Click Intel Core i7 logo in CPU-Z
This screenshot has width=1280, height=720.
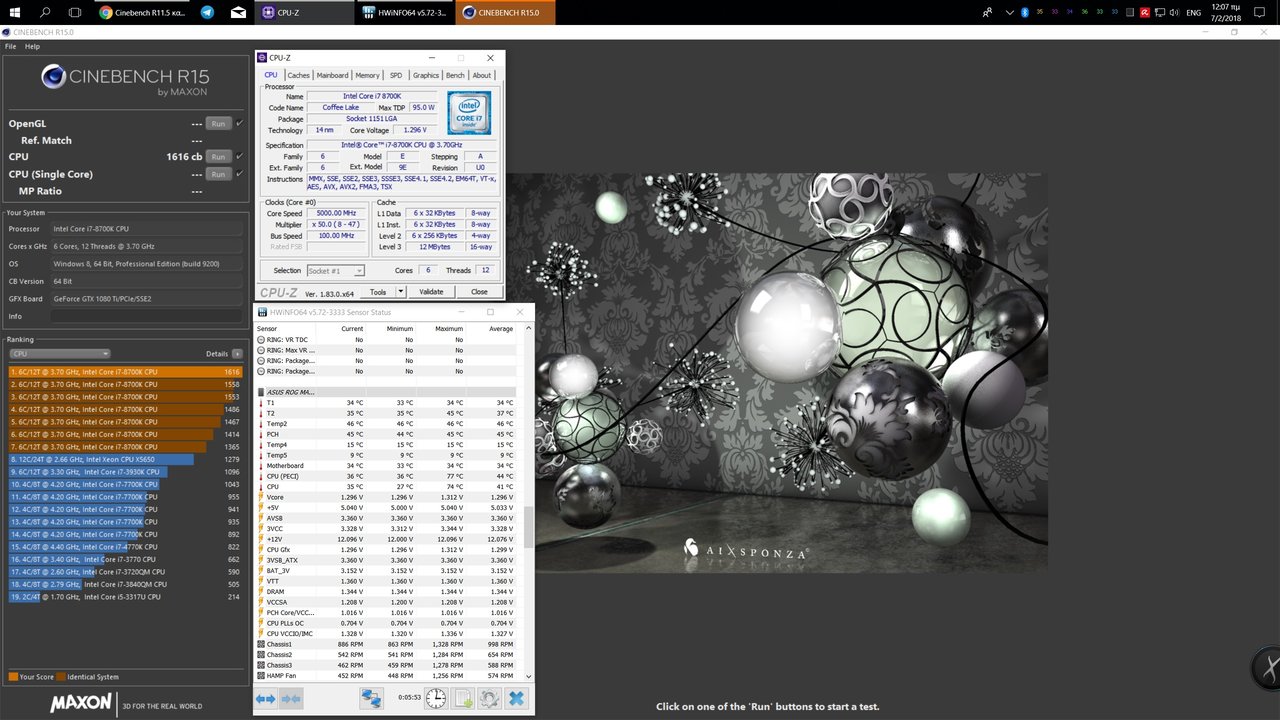[468, 113]
